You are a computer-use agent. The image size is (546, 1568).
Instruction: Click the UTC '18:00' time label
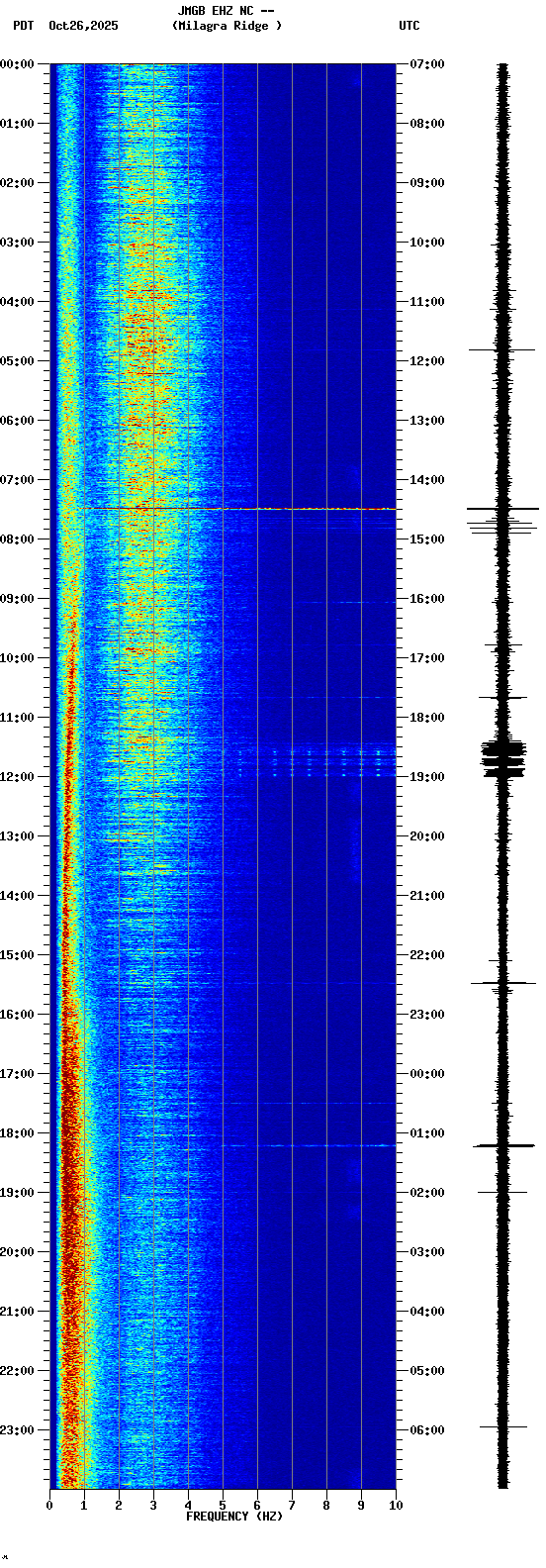pos(427,718)
